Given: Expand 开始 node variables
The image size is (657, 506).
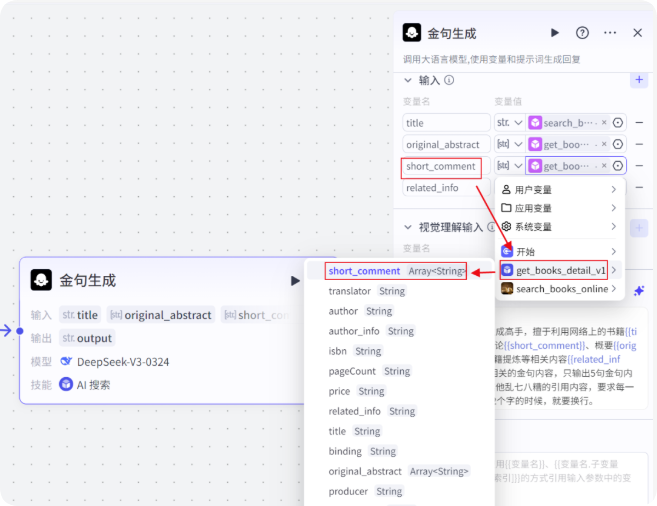Looking at the screenshot, I should (x=559, y=251).
